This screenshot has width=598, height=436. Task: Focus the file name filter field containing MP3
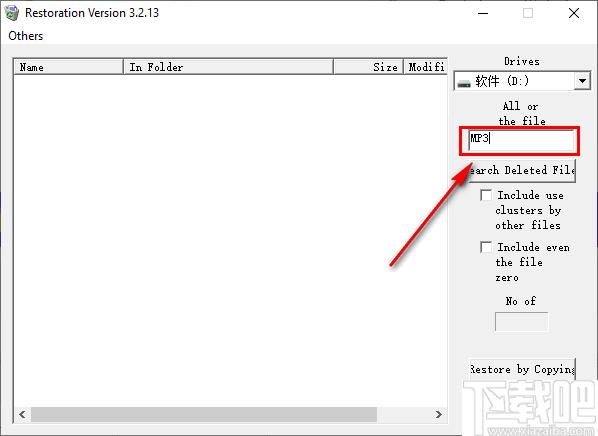coord(522,140)
